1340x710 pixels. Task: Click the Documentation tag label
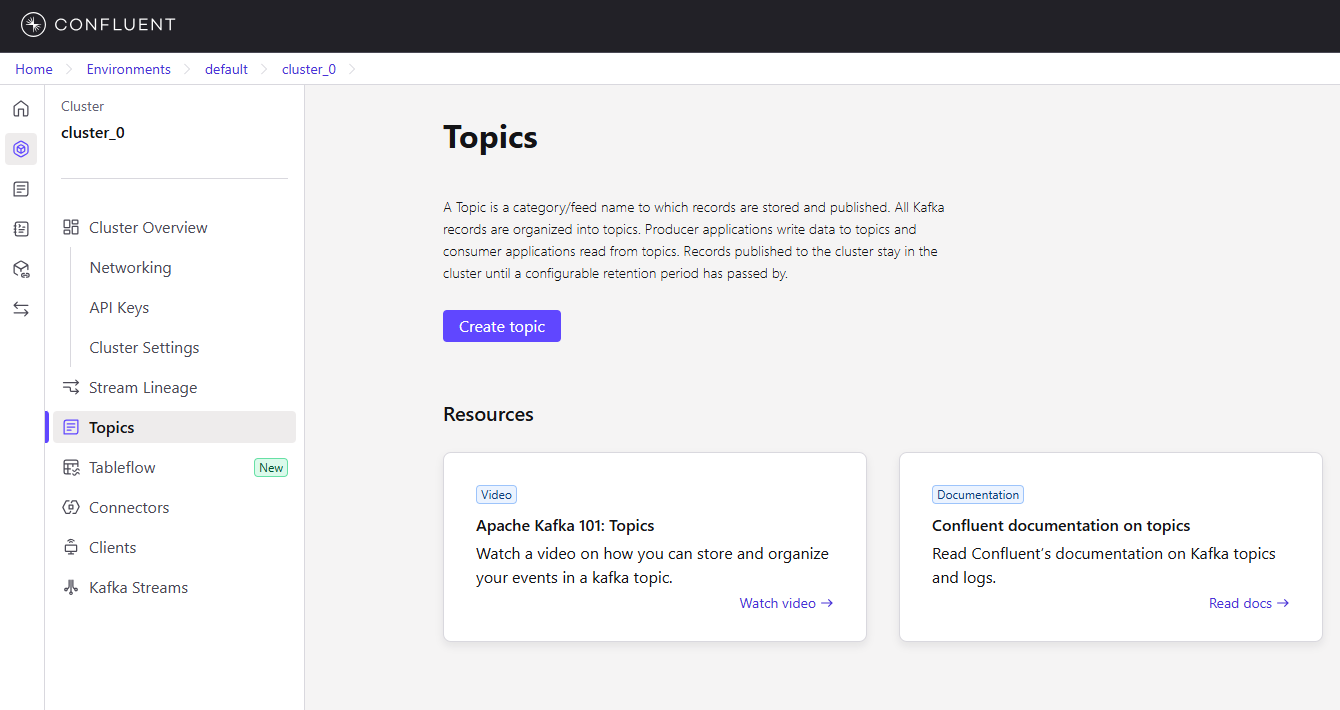978,494
